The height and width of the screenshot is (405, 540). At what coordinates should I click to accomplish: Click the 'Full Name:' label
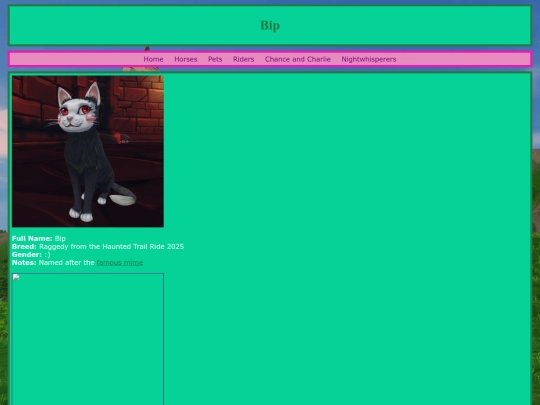click(x=32, y=239)
